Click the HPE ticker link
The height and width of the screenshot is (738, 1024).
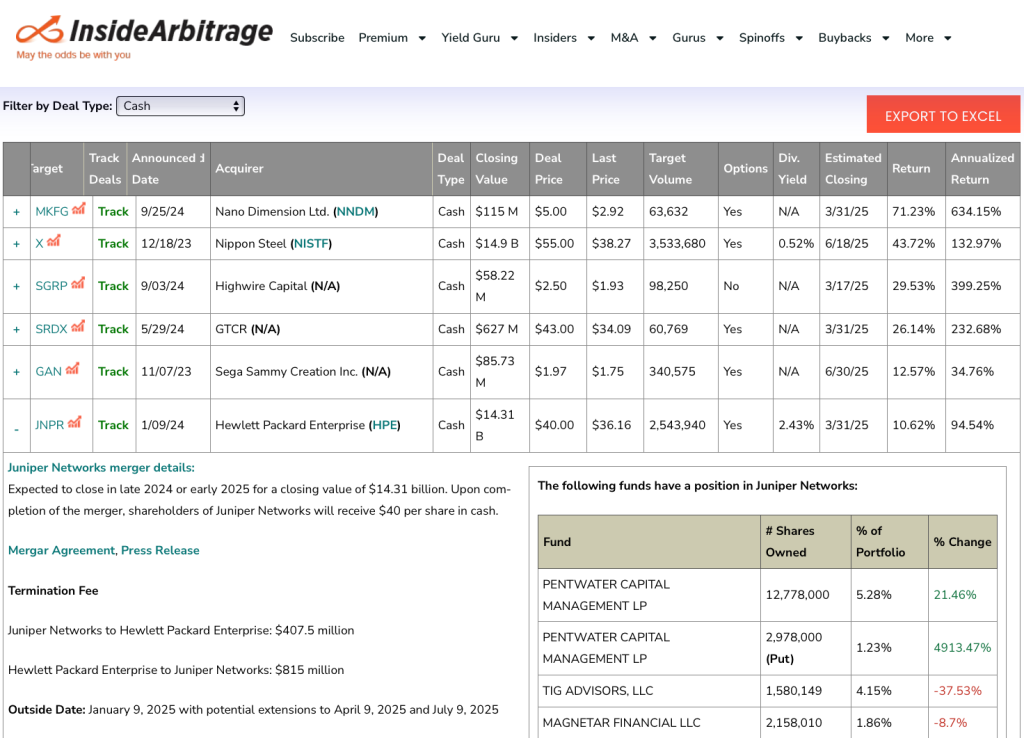coord(384,425)
